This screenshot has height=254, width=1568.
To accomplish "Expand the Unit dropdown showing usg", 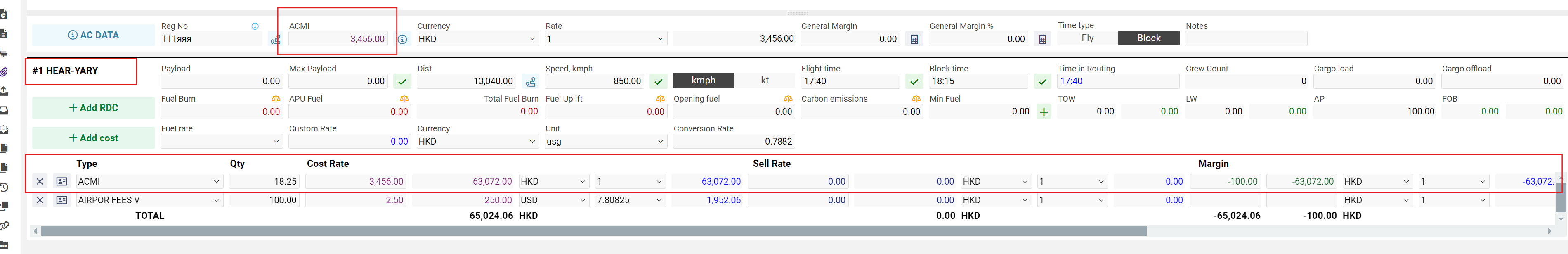I will click(606, 142).
